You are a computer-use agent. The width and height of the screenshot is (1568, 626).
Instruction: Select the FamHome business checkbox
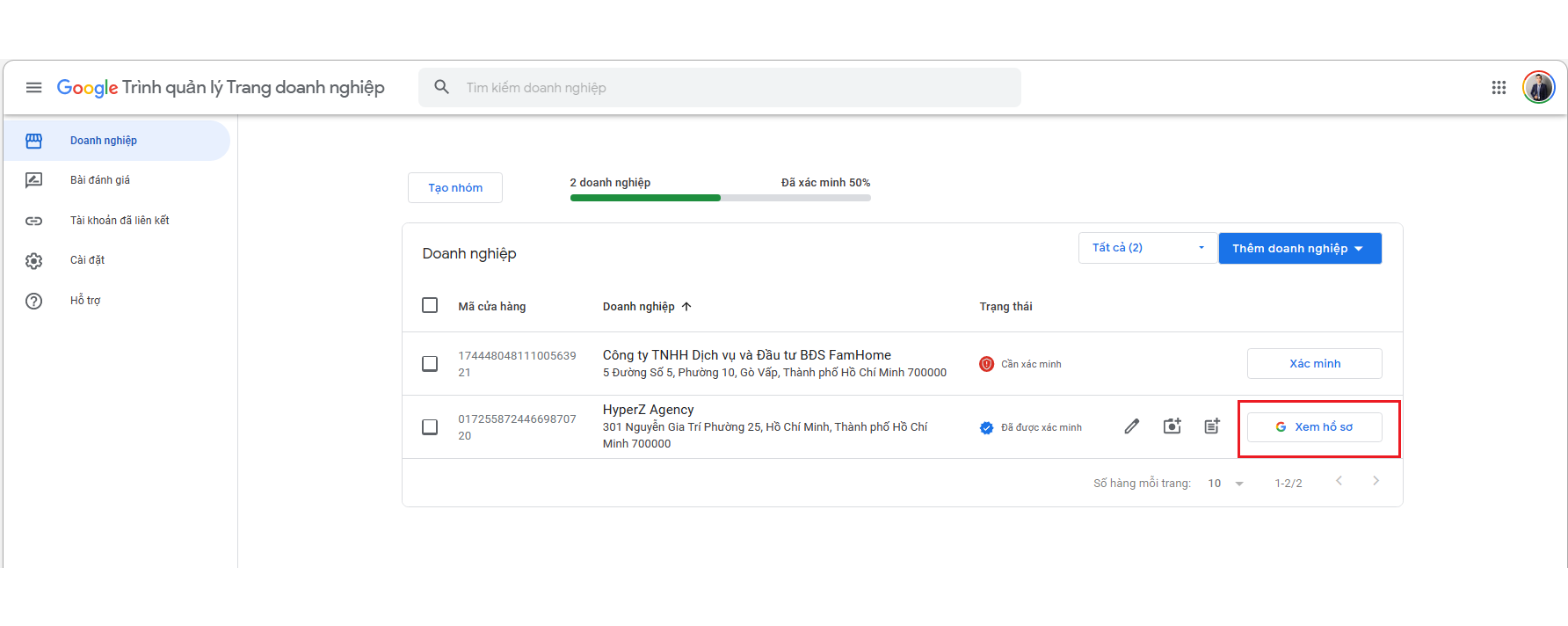[x=430, y=364]
